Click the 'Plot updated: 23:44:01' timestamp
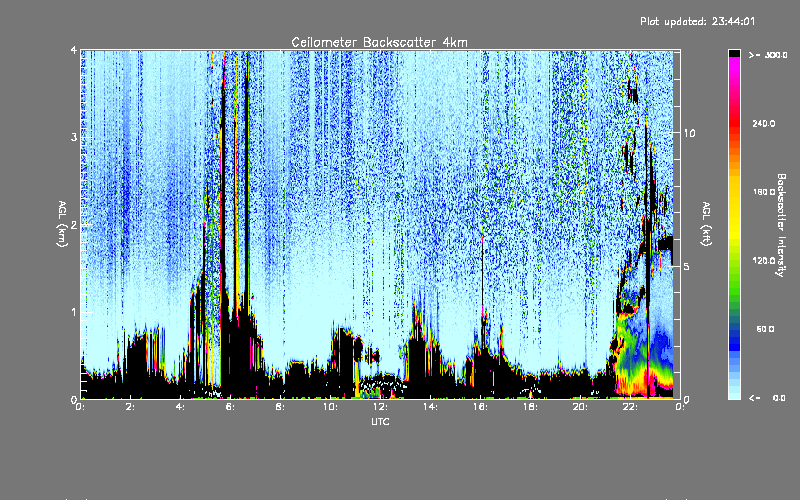This screenshot has width=800, height=500. pyautogui.click(x=697, y=21)
